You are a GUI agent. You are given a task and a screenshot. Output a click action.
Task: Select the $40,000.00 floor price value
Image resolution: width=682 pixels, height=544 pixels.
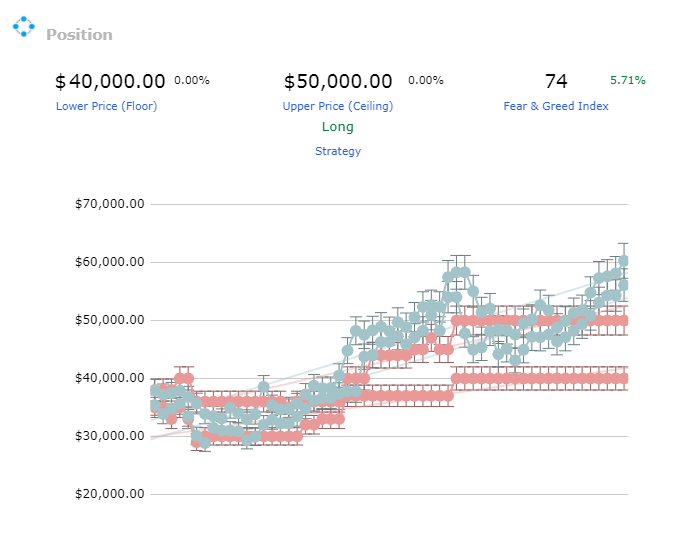point(110,81)
